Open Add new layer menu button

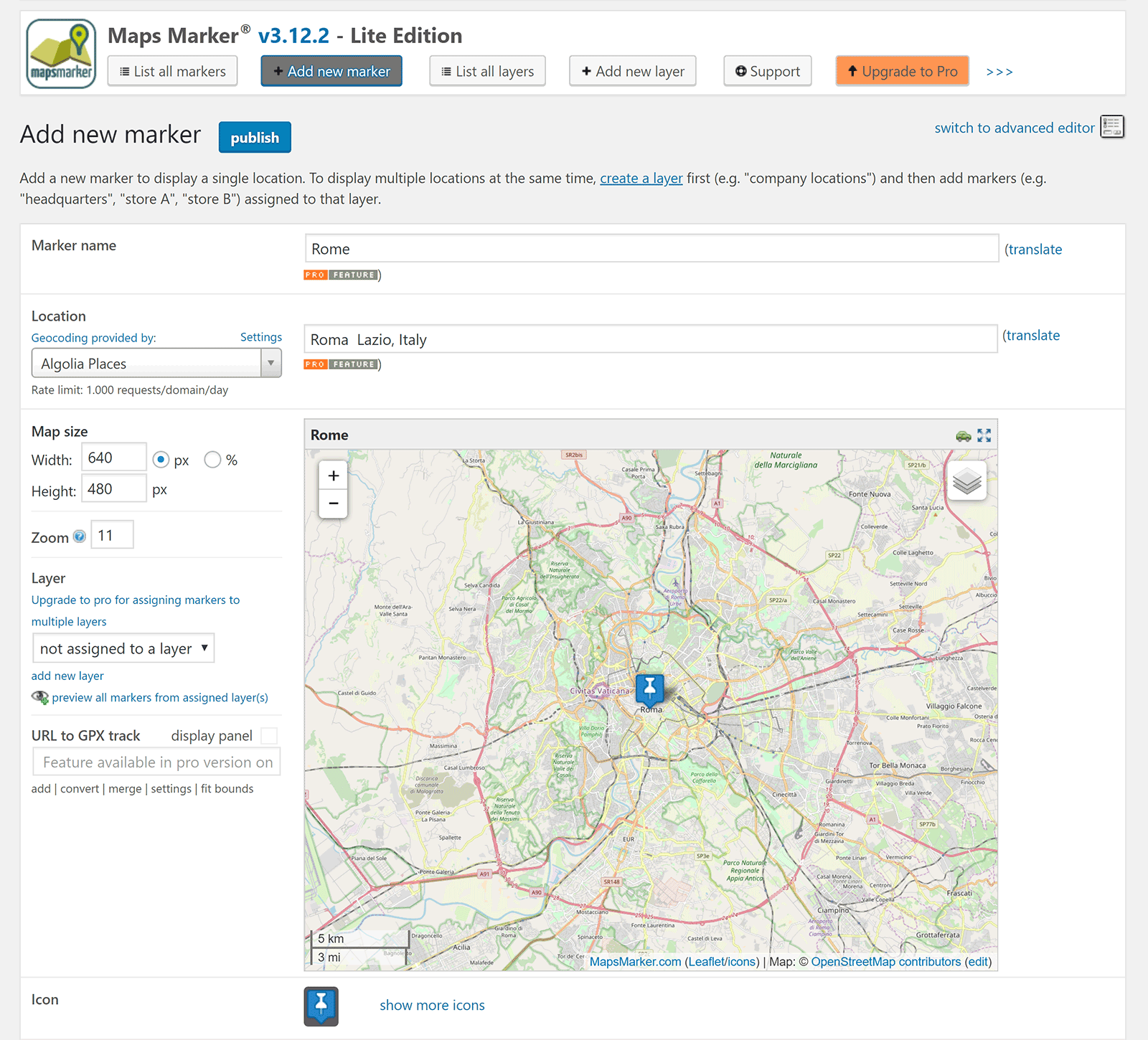point(633,71)
